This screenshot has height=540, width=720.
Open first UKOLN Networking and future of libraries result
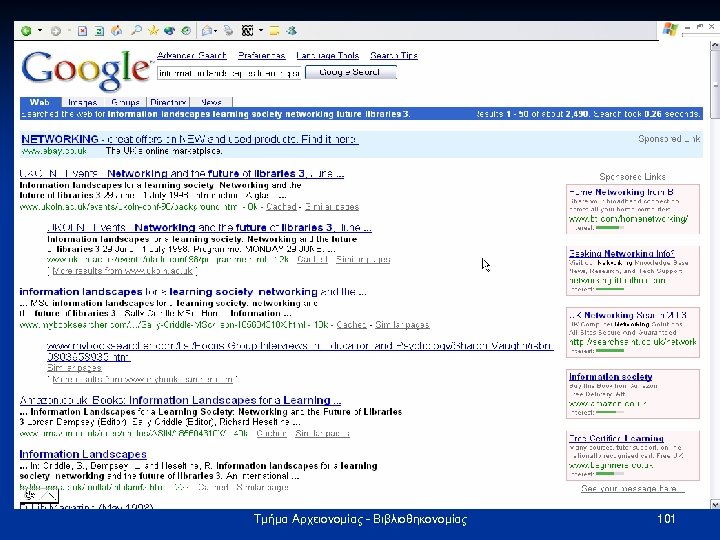point(182,174)
